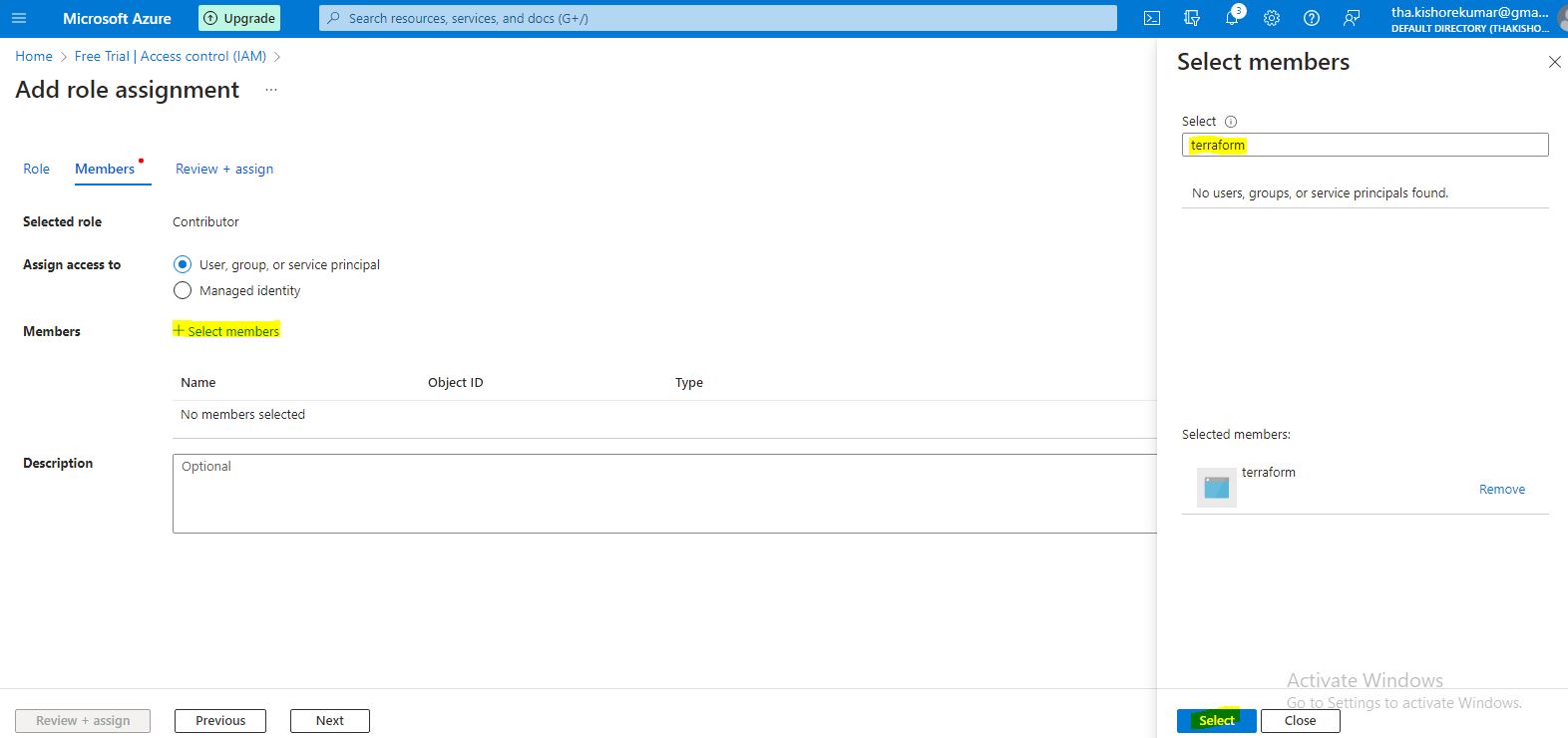The image size is (1568, 738).
Task: Open portal settings gear icon
Action: click(x=1272, y=18)
